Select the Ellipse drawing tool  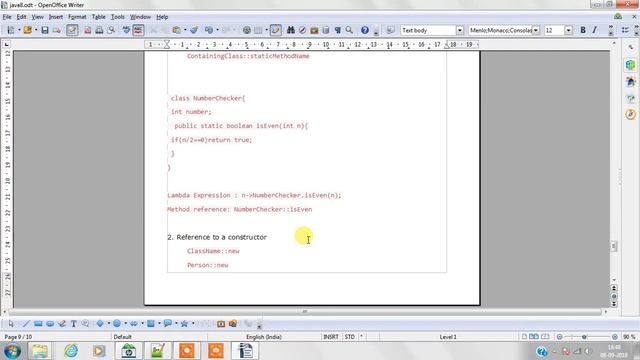50,324
